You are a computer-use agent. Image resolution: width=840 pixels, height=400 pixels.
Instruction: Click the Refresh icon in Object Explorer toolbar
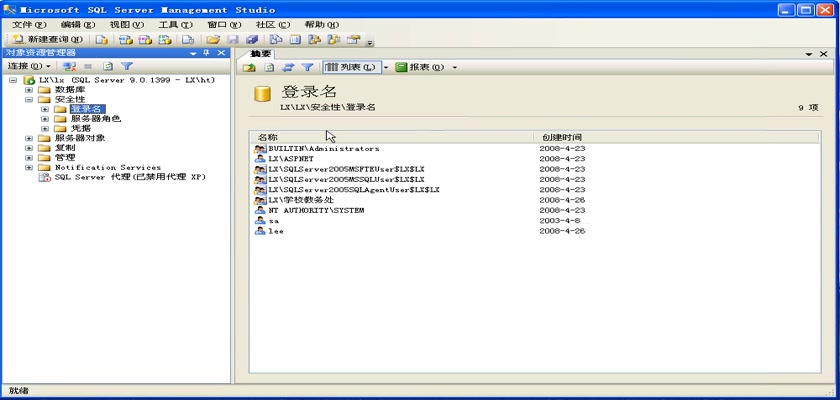[x=108, y=66]
